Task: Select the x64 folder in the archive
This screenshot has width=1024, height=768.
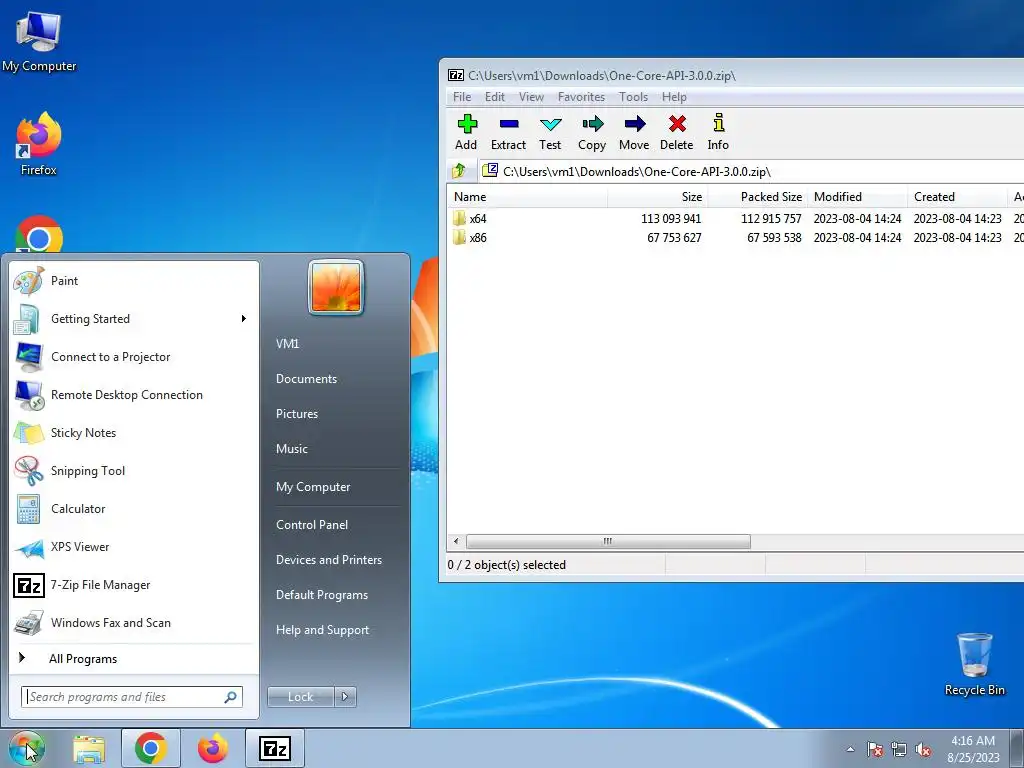Action: [x=477, y=219]
